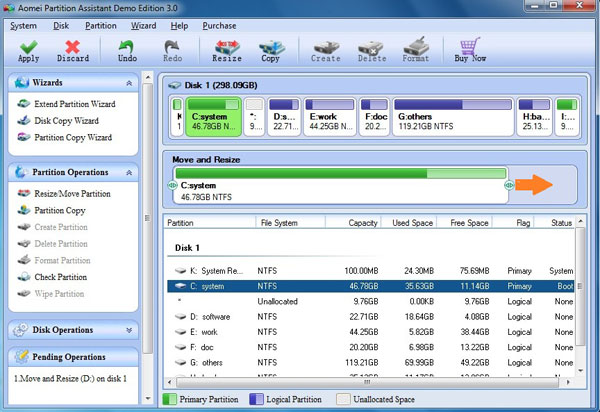600x412 pixels.
Task: Open the Disk menu
Action: pyautogui.click(x=61, y=26)
